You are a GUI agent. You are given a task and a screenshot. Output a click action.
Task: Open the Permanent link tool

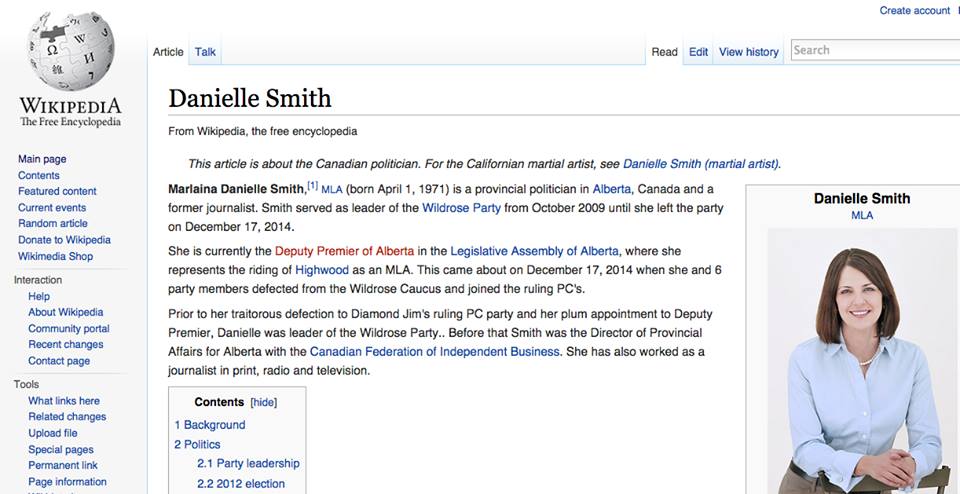[62, 465]
